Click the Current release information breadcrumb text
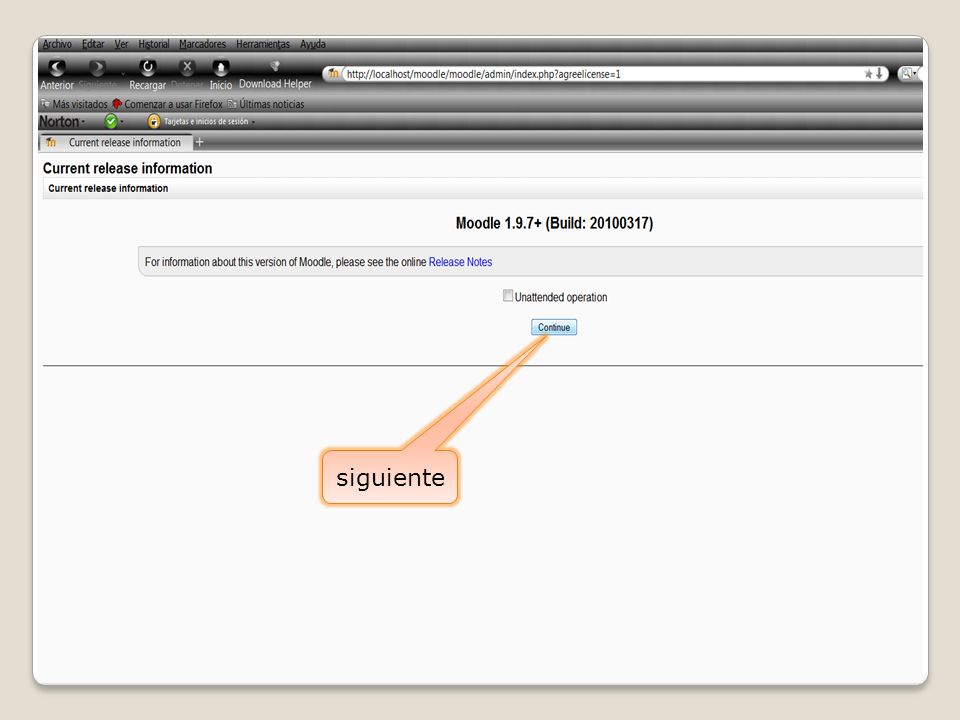Viewport: 960px width, 720px height. click(x=108, y=189)
